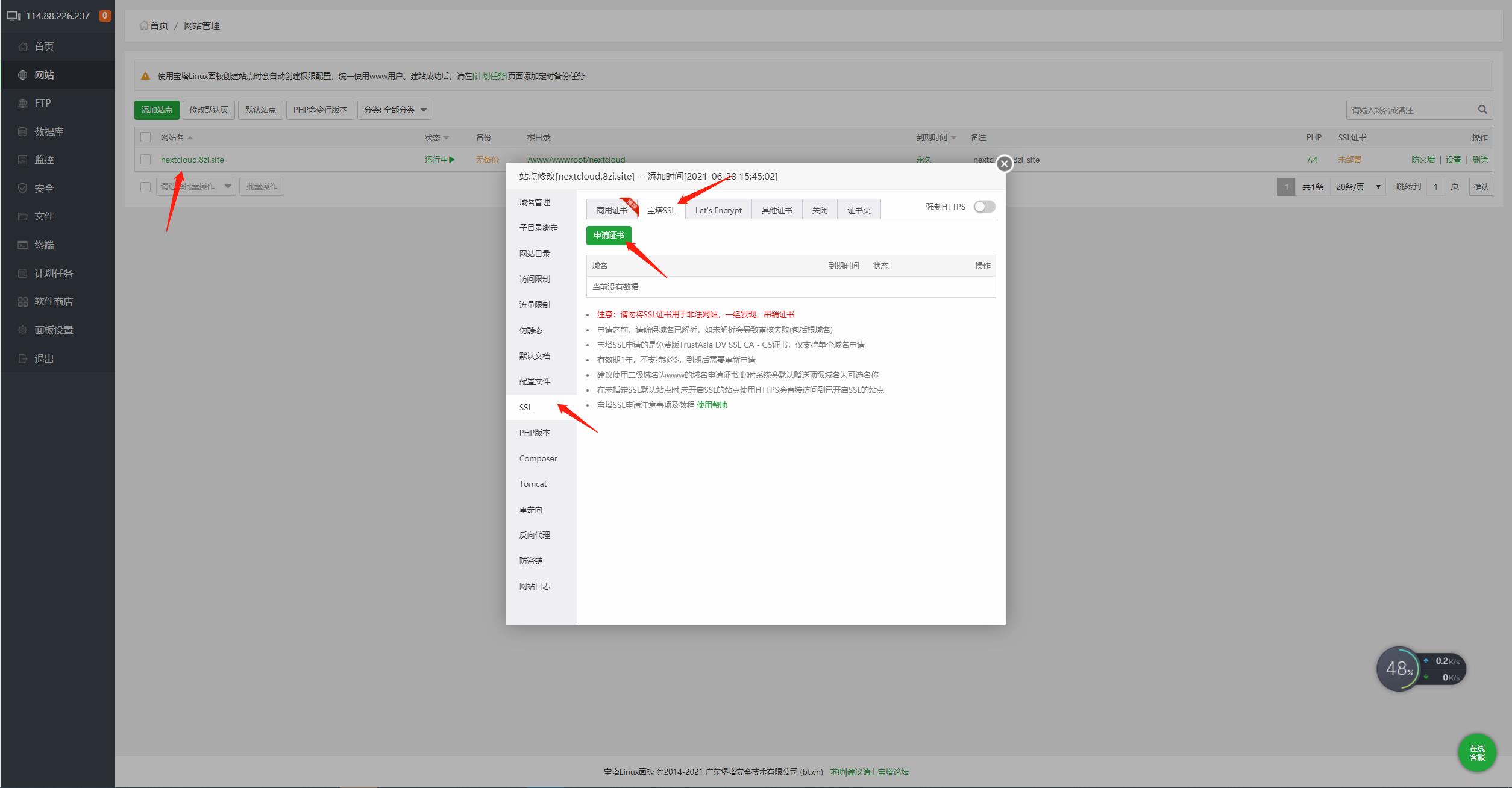Click the Monitoring icon in the sidebar
This screenshot has height=788, width=1512.
[23, 160]
